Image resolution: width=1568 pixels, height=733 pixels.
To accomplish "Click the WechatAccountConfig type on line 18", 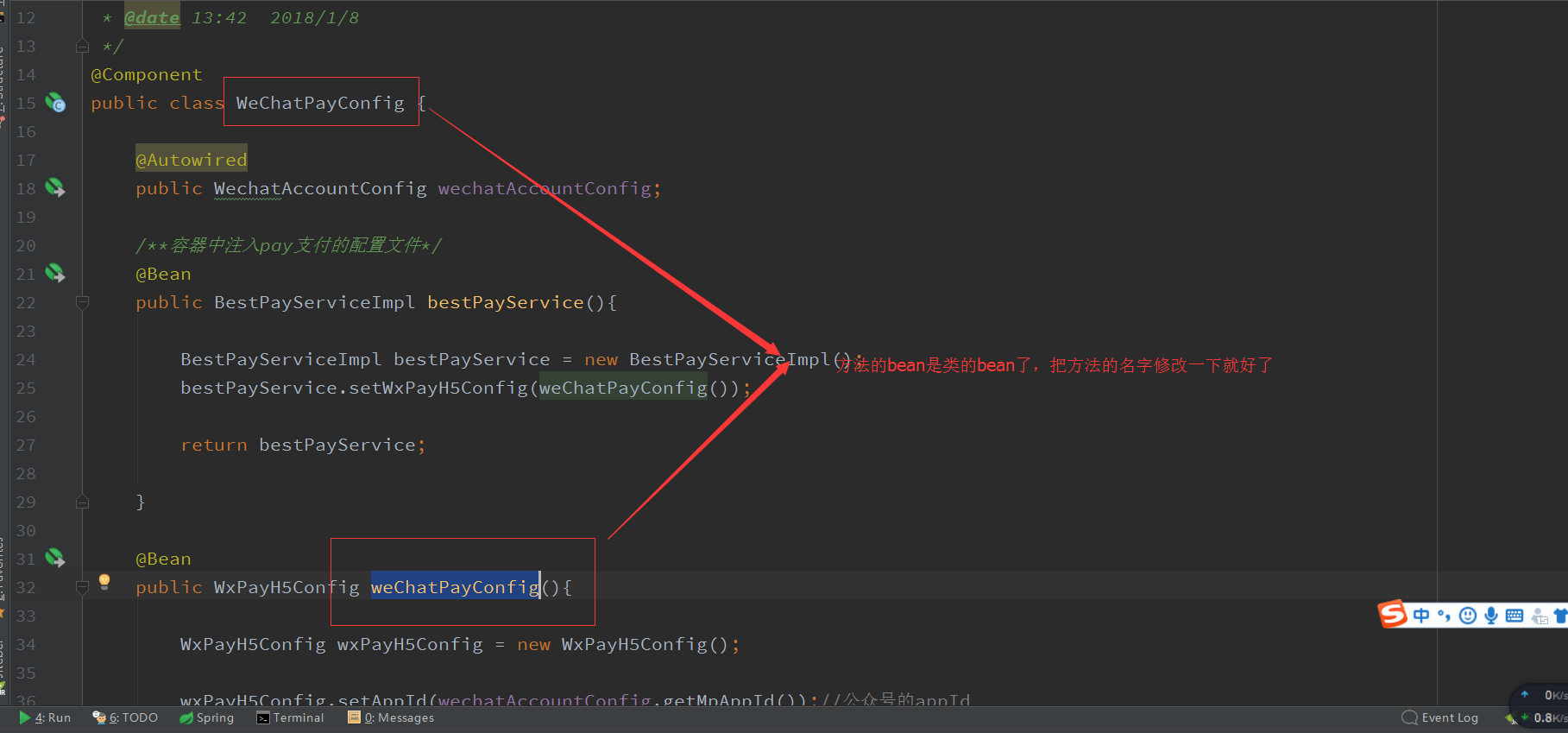I will coord(320,188).
